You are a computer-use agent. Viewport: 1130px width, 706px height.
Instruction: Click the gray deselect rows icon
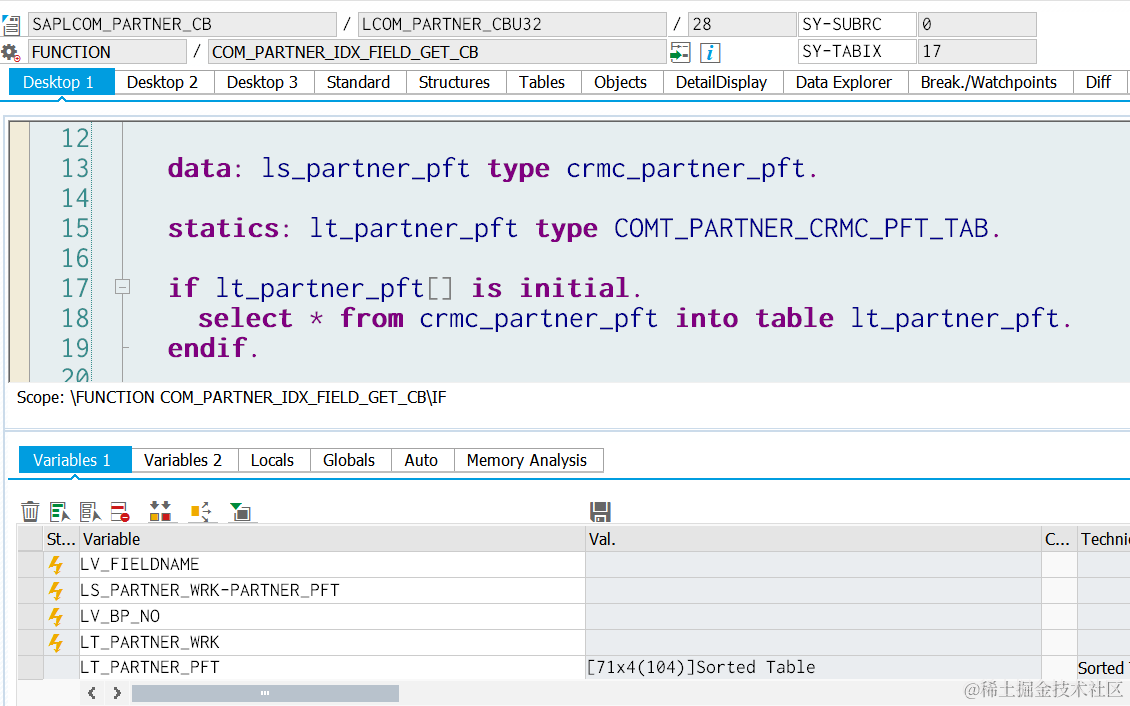click(x=90, y=511)
